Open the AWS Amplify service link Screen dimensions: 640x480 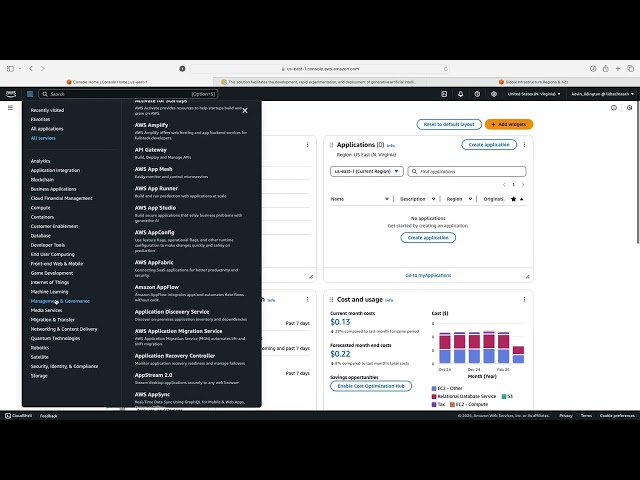[151, 125]
